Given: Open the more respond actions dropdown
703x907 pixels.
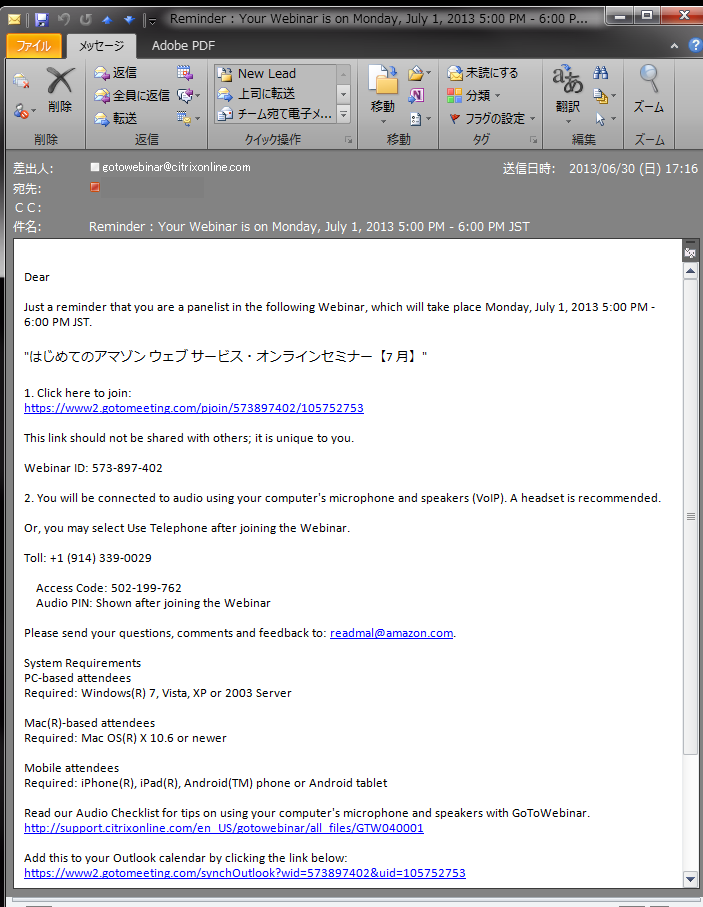Looking at the screenshot, I should tap(189, 119).
